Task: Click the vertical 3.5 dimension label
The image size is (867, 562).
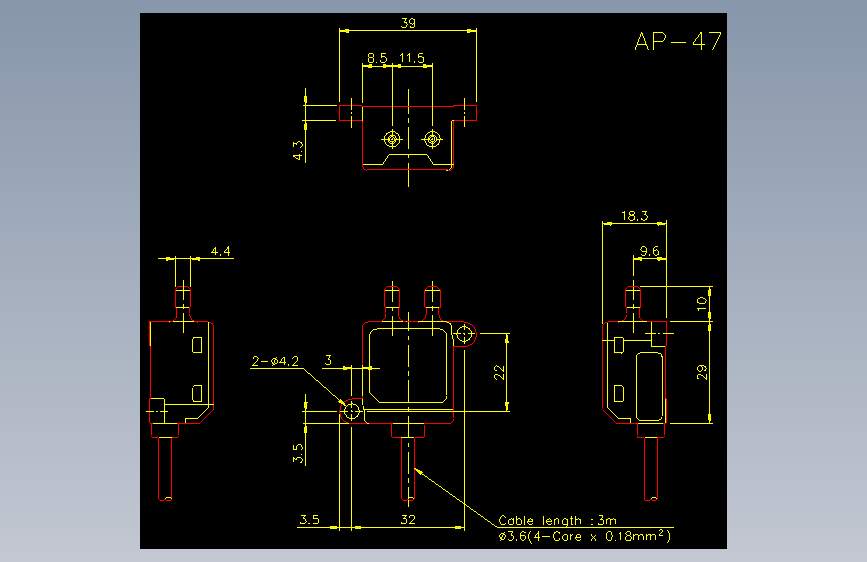Action: 298,453
